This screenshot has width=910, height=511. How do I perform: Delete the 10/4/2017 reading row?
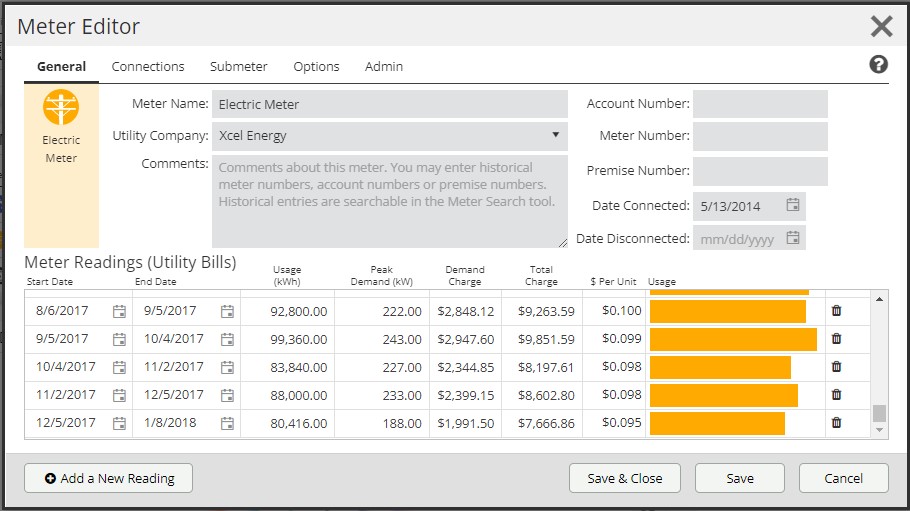pos(836,367)
